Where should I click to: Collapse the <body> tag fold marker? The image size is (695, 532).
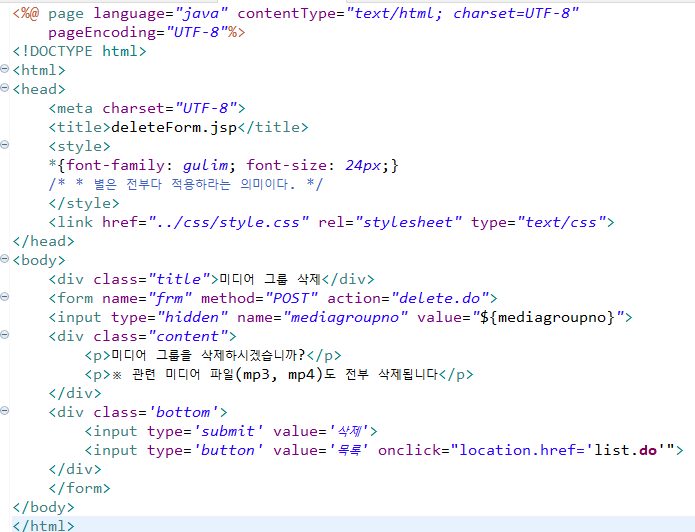(4, 258)
